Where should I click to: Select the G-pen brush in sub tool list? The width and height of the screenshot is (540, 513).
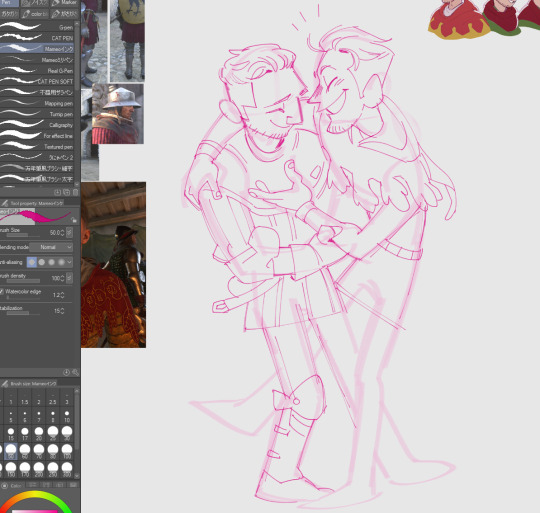click(x=37, y=27)
